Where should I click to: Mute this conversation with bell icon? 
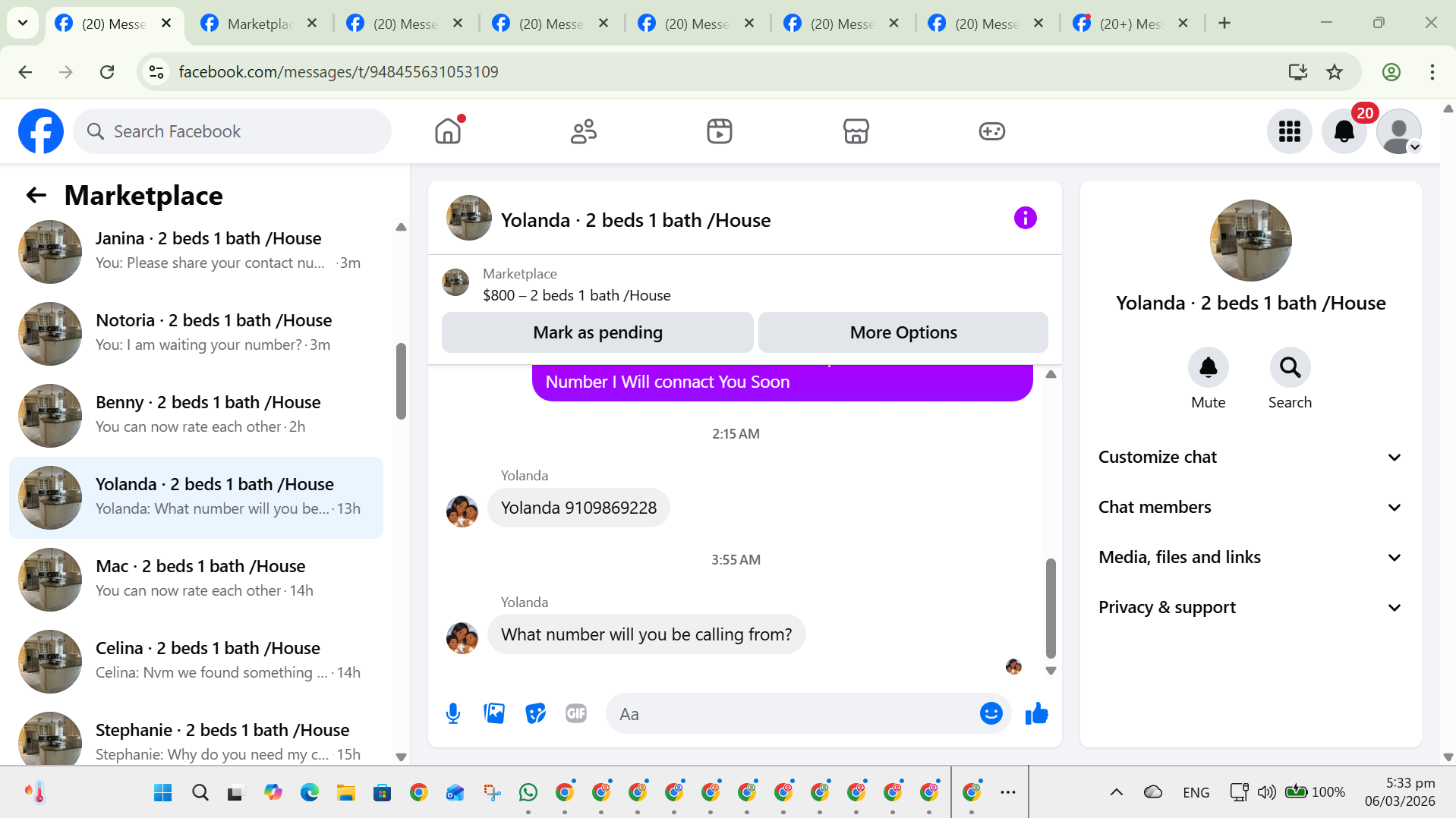[1208, 367]
